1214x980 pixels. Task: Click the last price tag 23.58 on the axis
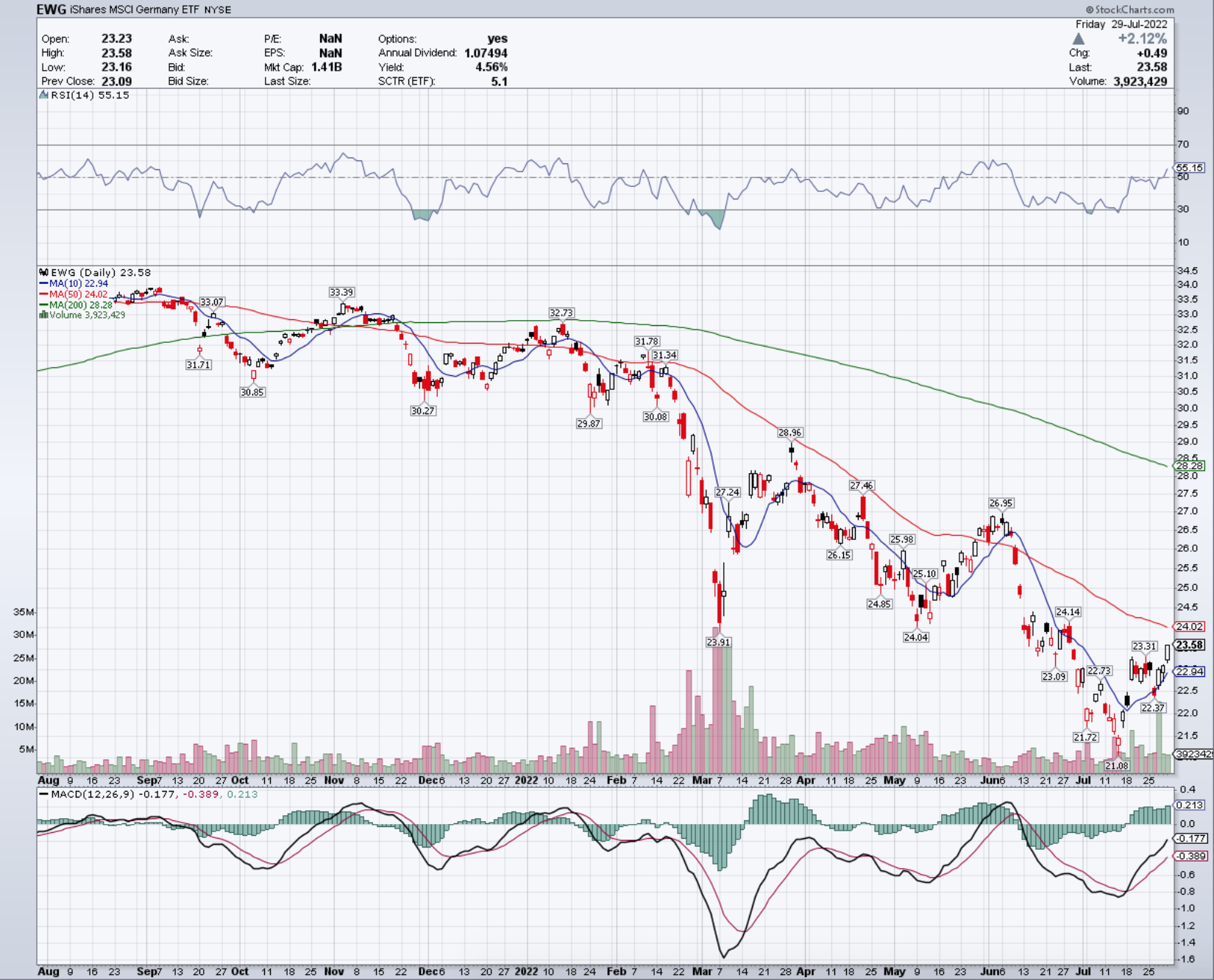click(1190, 645)
